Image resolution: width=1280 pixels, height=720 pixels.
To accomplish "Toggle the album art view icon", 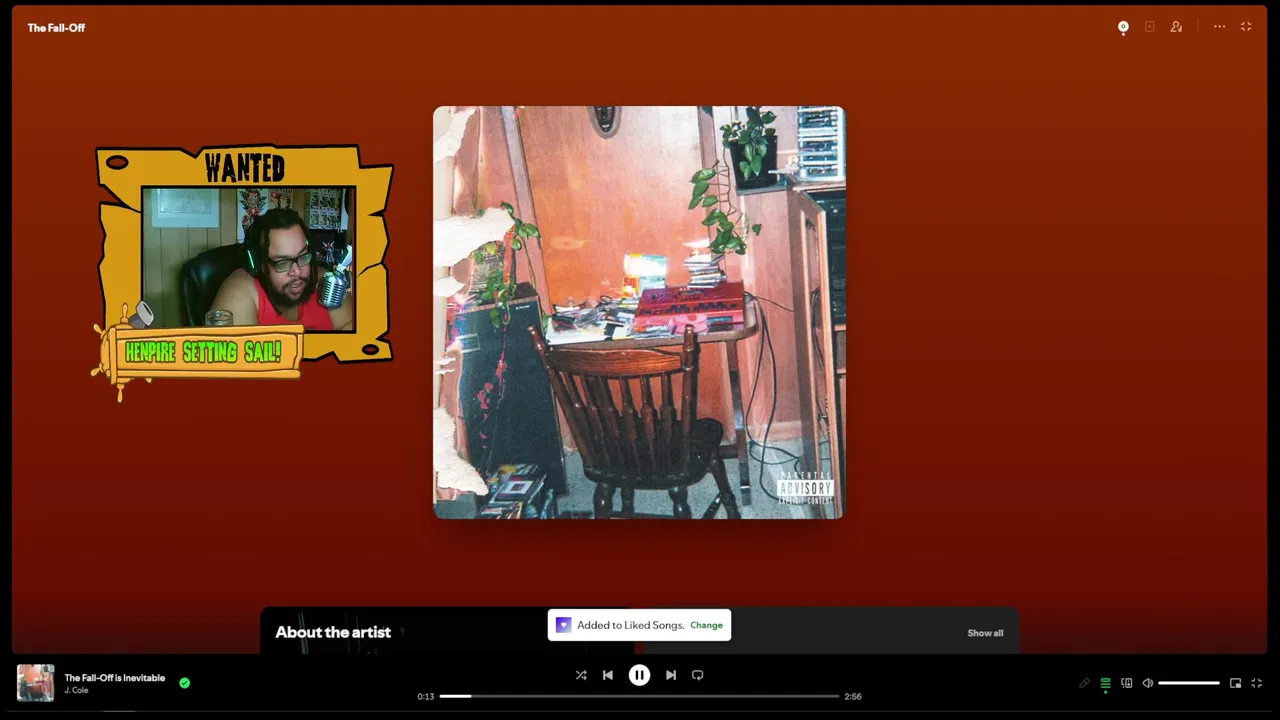I will click(1123, 27).
